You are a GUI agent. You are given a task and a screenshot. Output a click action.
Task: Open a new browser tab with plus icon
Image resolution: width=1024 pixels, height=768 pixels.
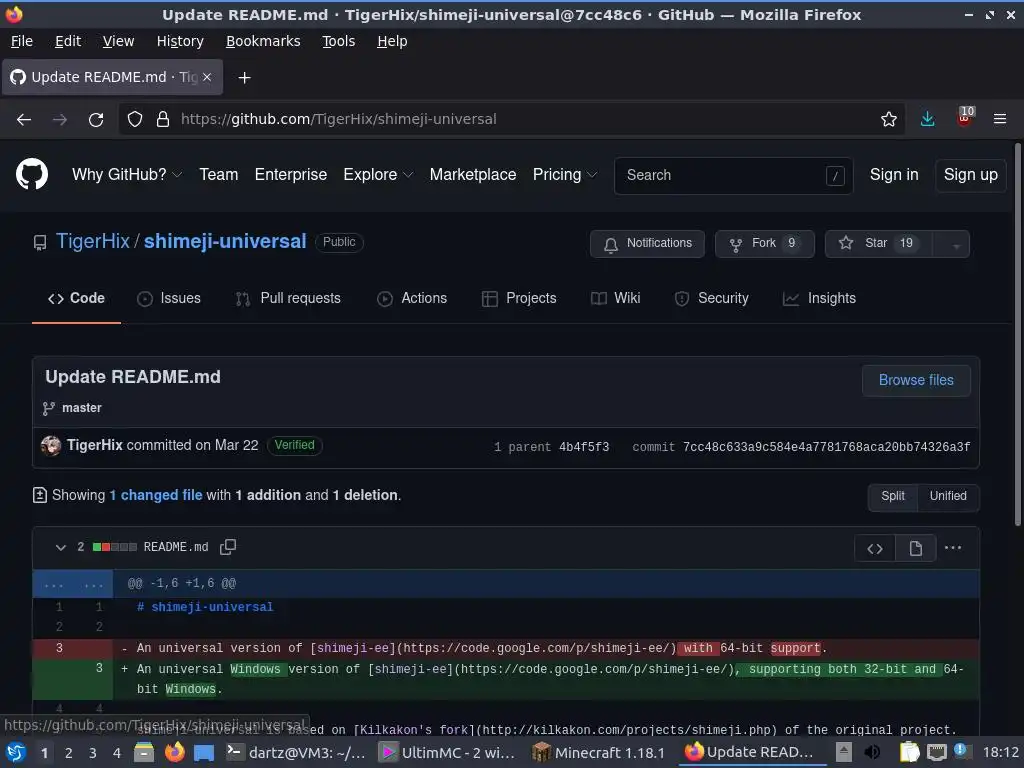pos(244,78)
